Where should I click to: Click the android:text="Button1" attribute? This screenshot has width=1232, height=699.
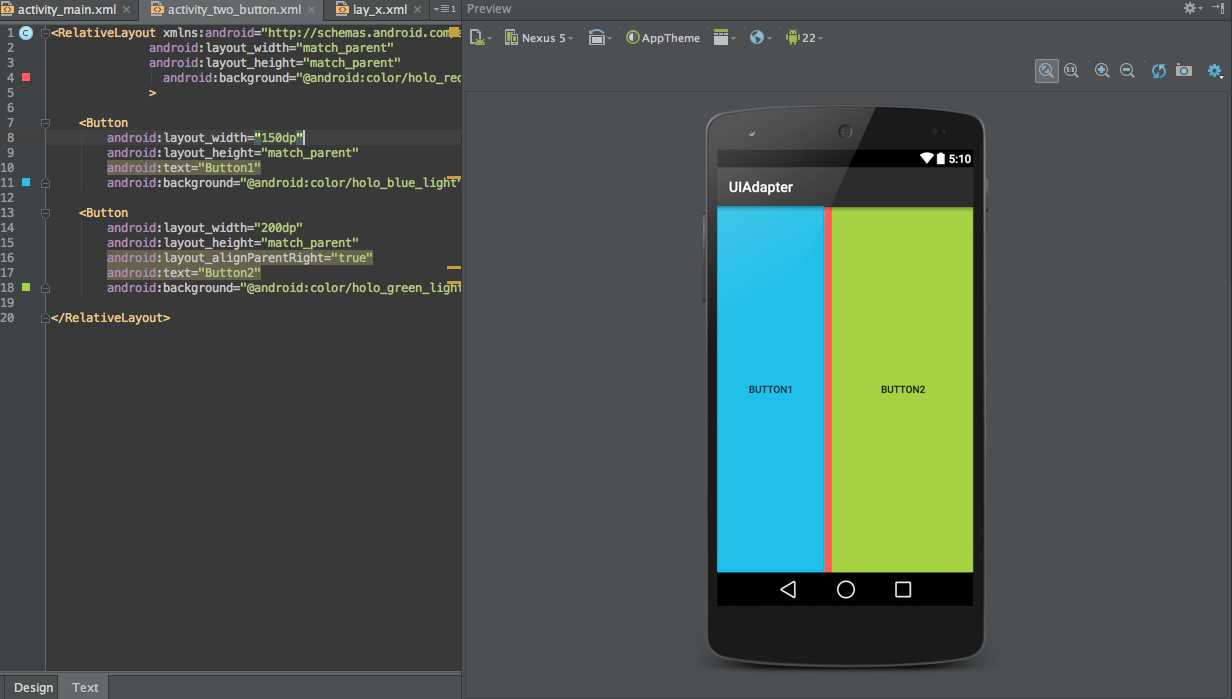[184, 168]
